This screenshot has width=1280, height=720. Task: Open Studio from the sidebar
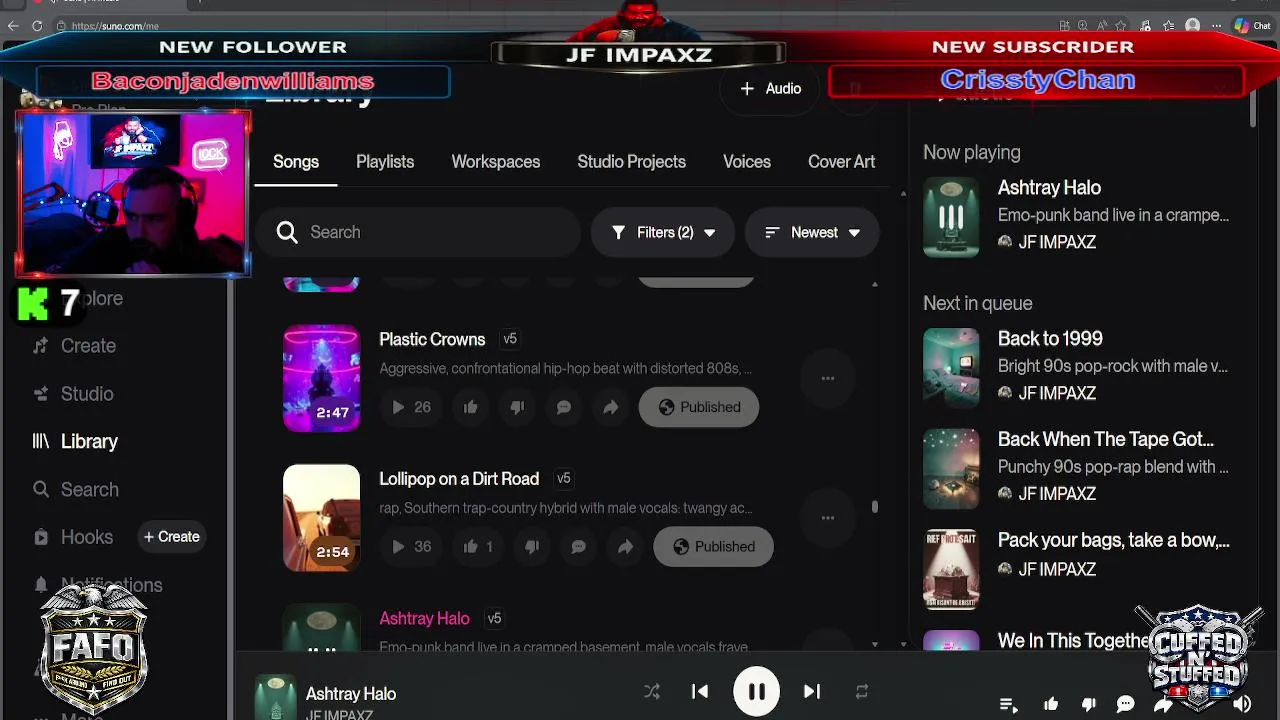coord(73,394)
